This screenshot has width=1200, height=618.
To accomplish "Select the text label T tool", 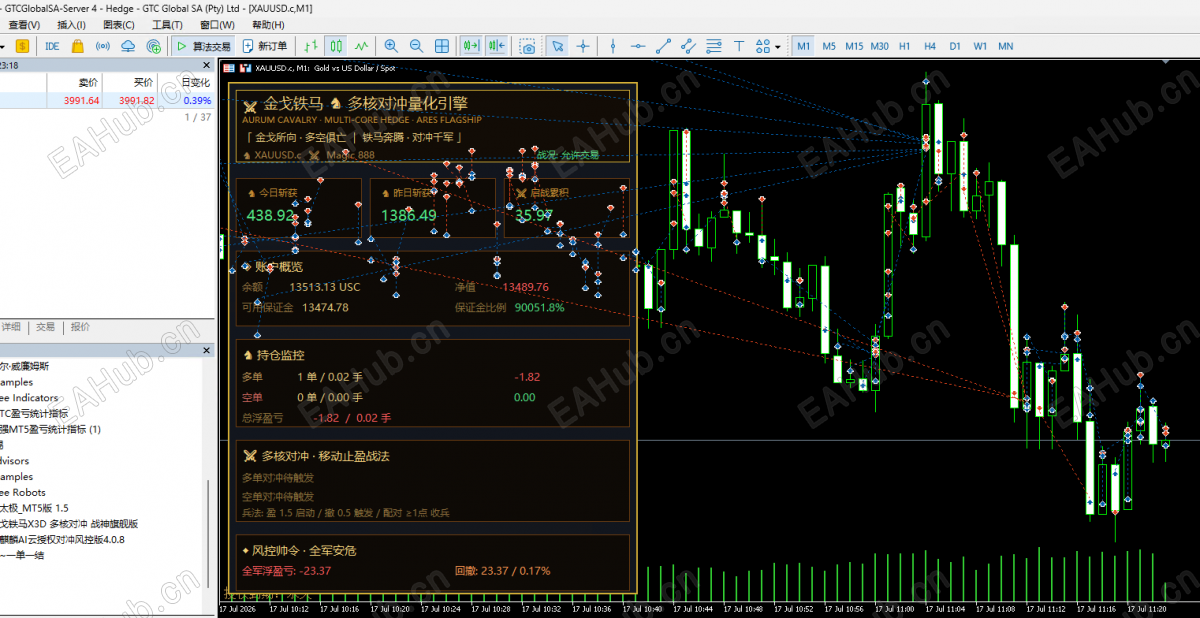I will pos(739,46).
